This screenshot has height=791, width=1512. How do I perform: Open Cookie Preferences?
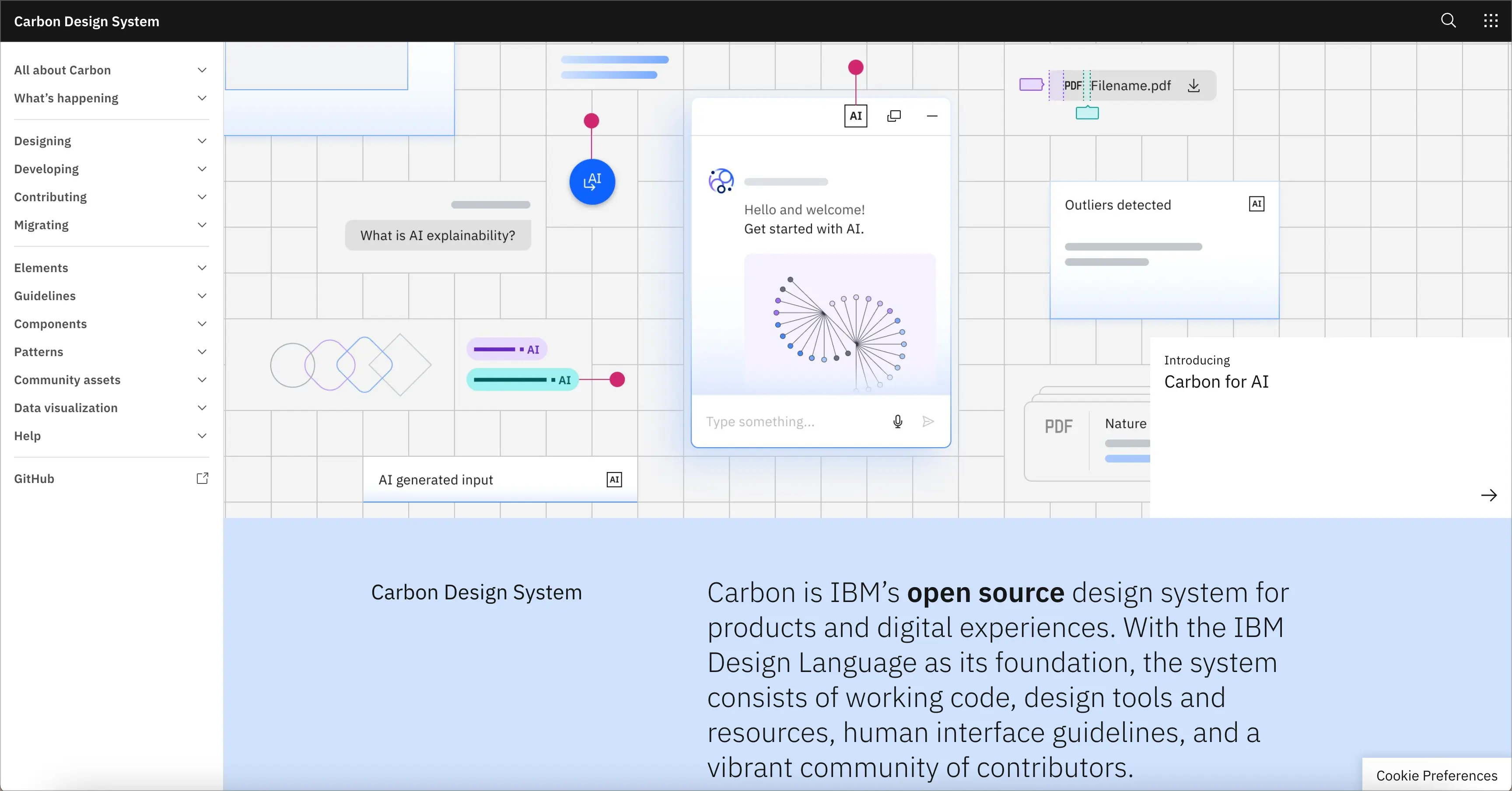point(1436,775)
